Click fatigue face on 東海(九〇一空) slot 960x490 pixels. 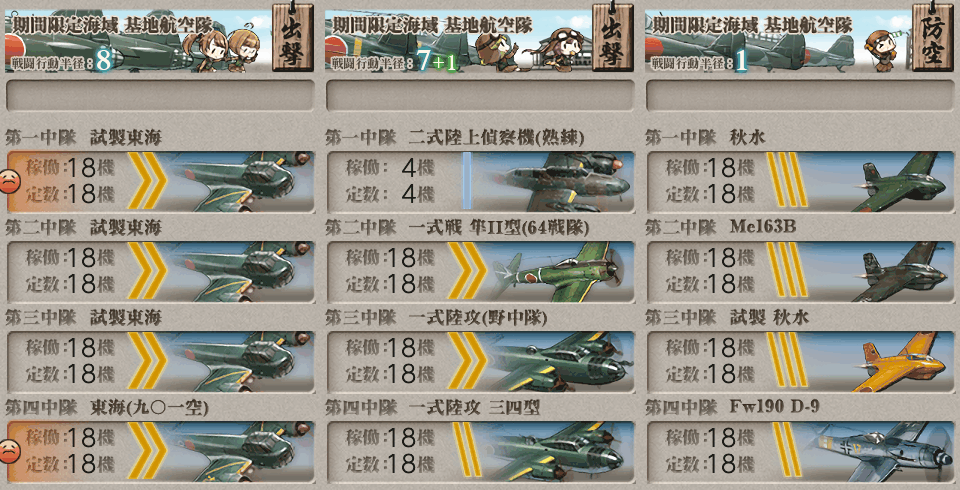9,451
